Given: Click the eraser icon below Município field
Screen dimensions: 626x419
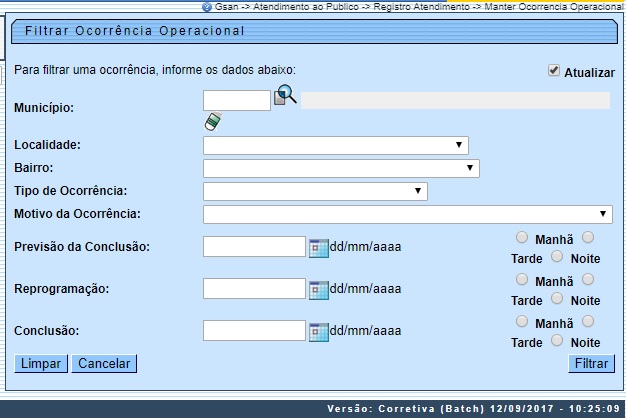Looking at the screenshot, I should click(211, 122).
